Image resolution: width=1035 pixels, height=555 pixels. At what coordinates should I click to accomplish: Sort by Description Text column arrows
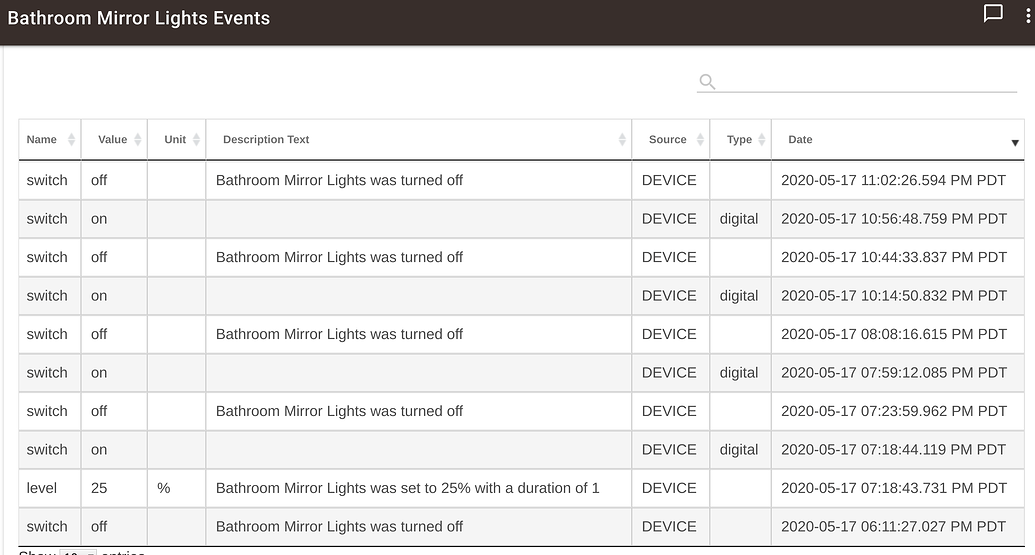click(x=622, y=140)
